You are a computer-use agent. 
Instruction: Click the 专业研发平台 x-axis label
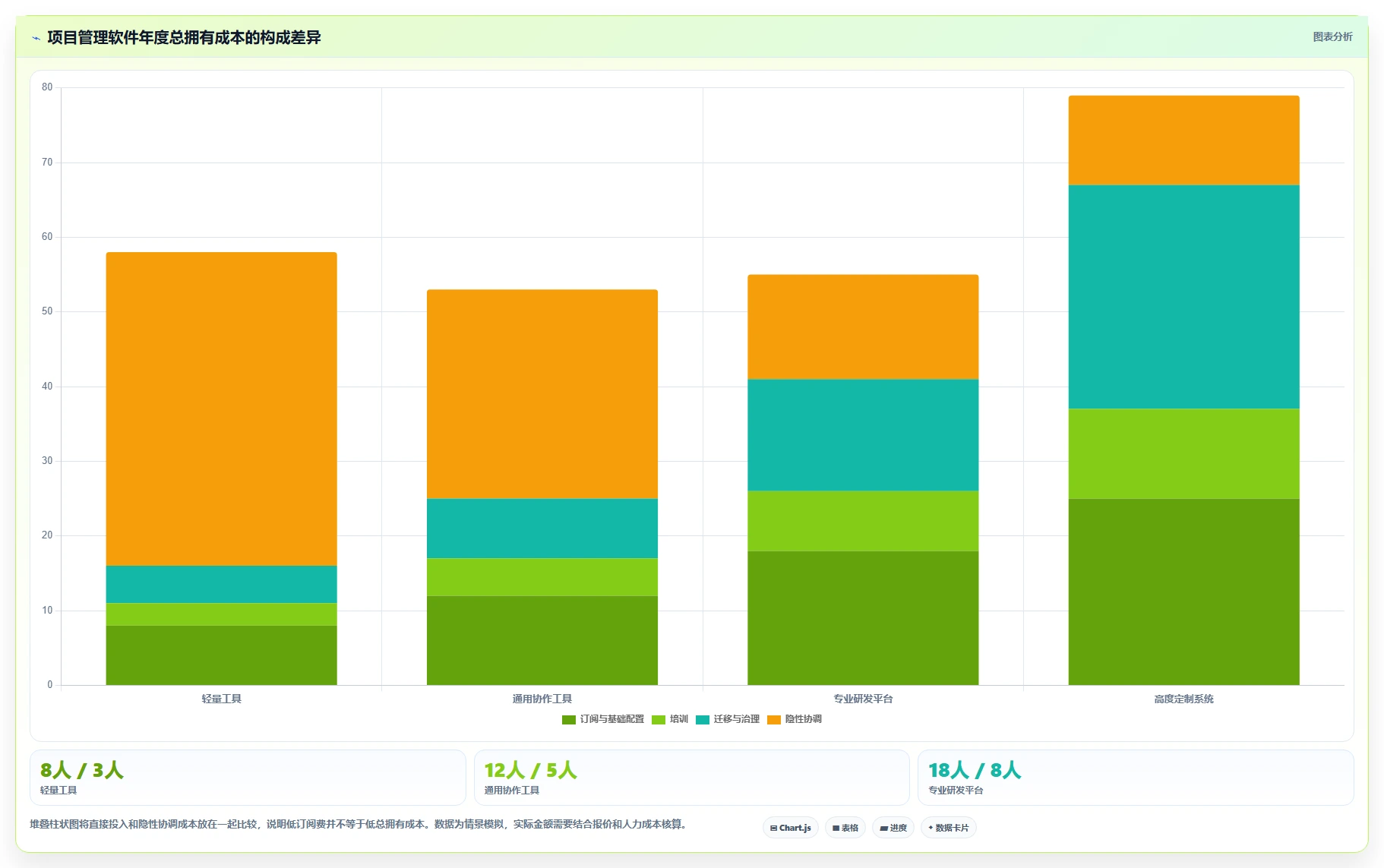click(x=863, y=699)
